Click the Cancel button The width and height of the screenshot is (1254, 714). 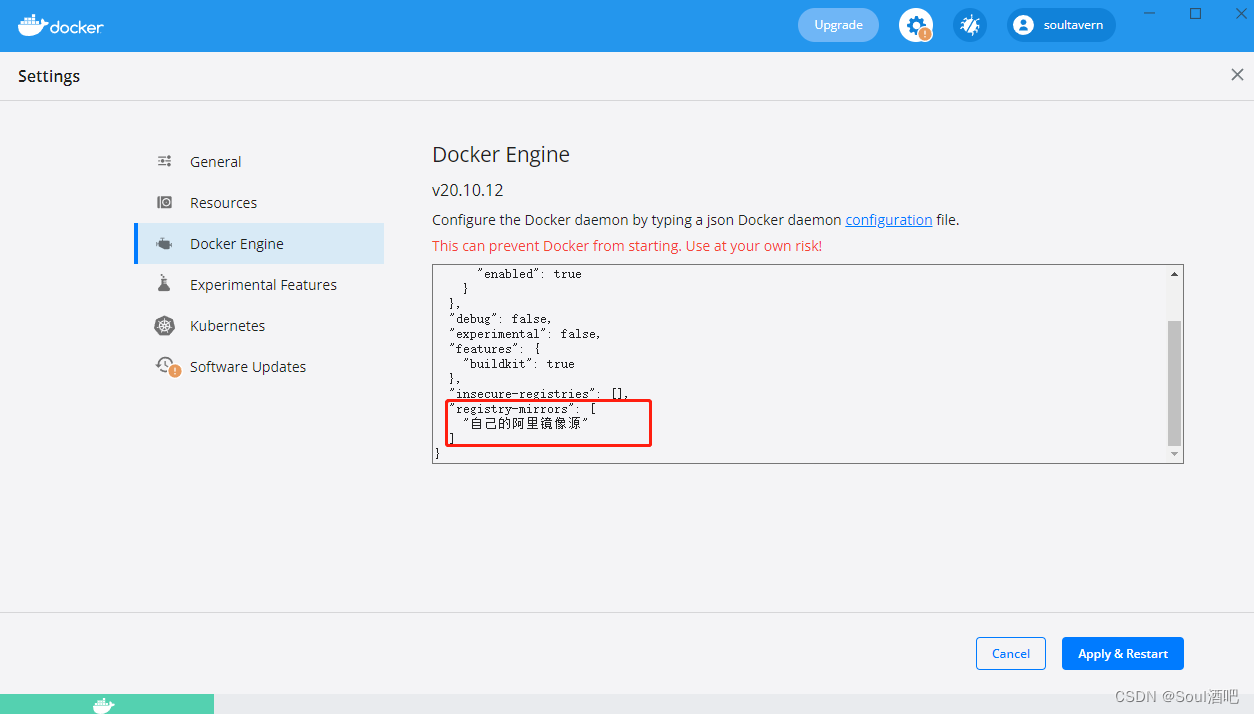[x=1011, y=653]
